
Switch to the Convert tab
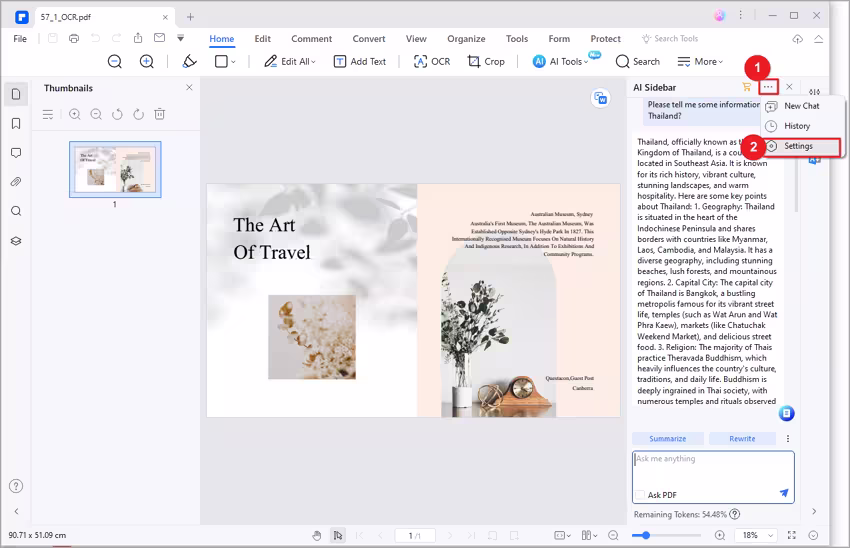[x=368, y=39]
